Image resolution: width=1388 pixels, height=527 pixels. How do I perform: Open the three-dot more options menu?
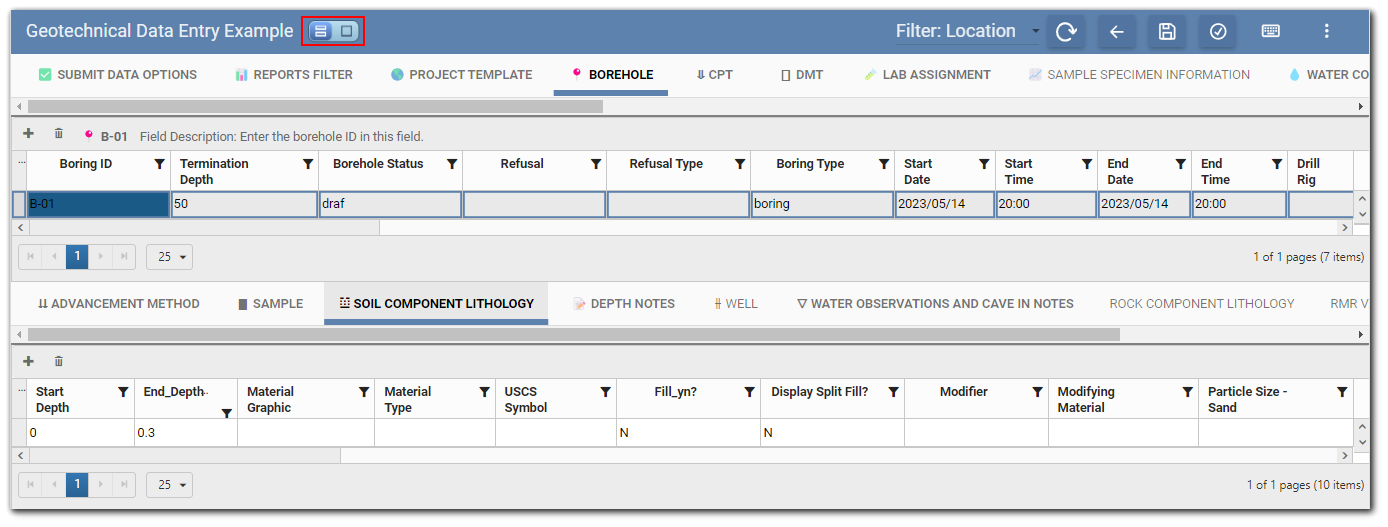pos(1327,31)
